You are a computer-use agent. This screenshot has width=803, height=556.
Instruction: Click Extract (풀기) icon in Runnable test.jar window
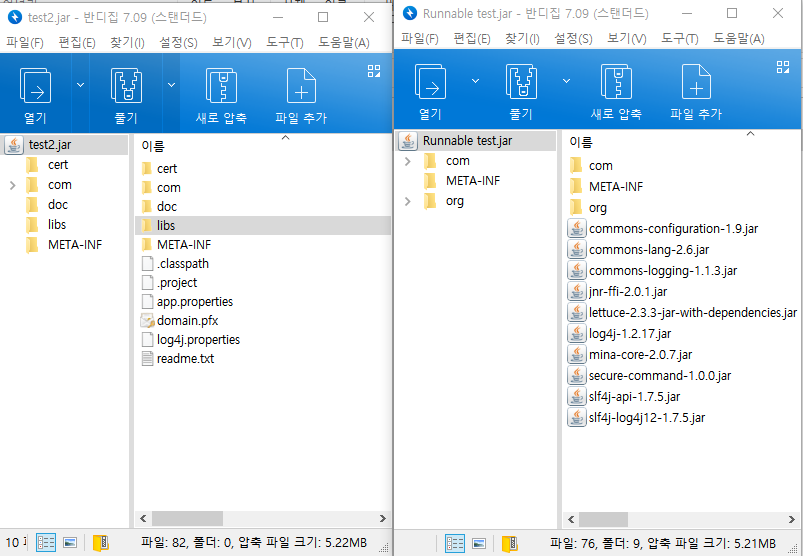click(x=521, y=81)
